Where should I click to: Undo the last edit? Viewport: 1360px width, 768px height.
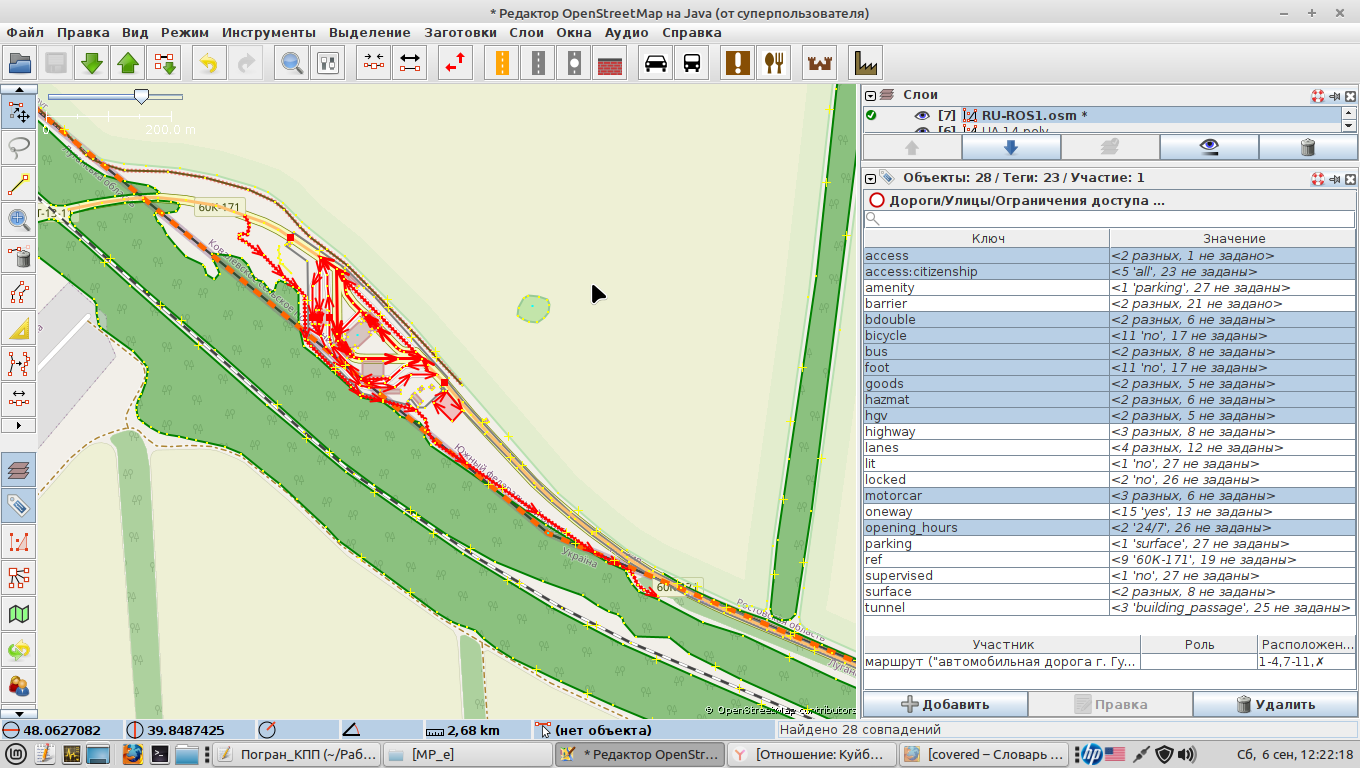click(208, 63)
